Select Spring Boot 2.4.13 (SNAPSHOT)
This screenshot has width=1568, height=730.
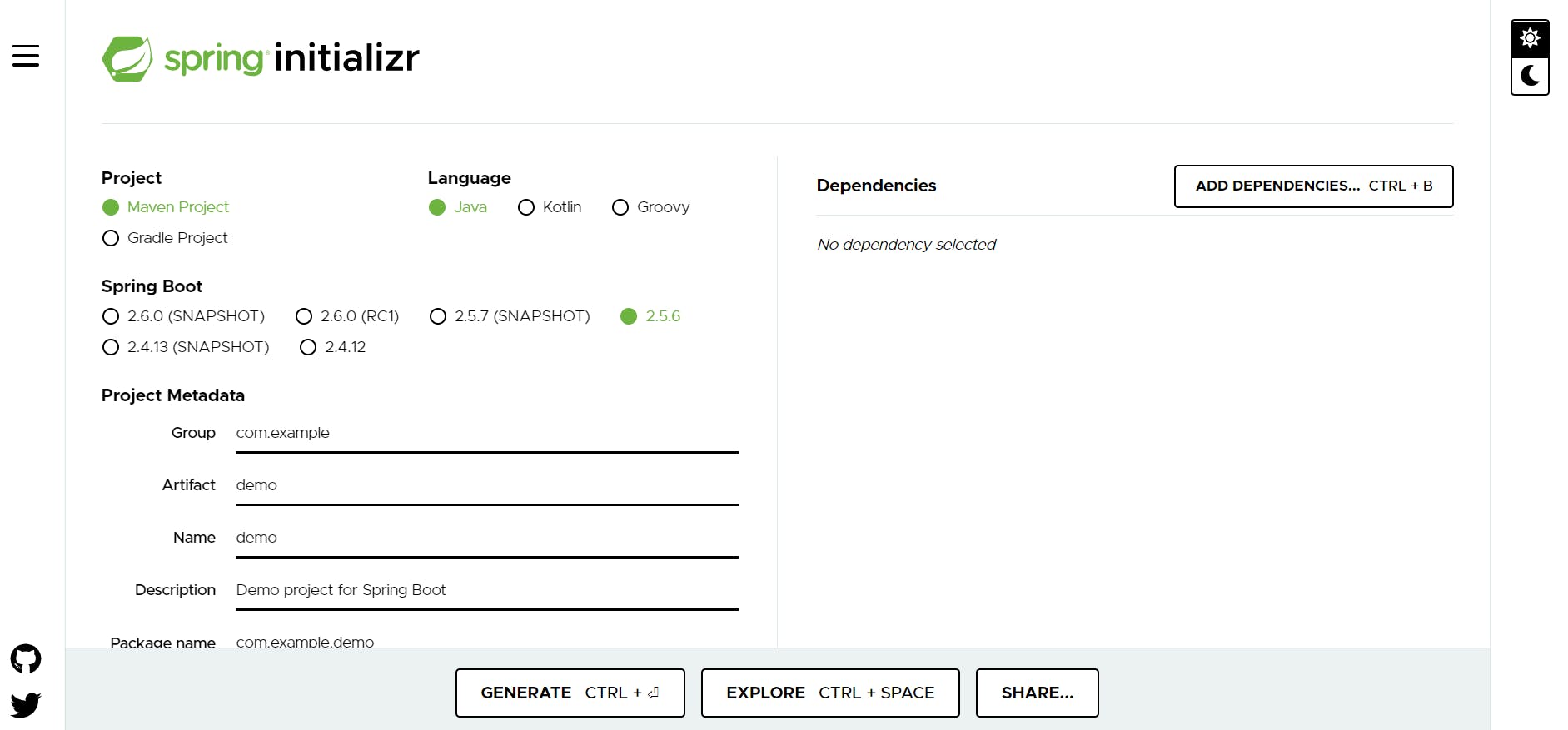tap(186, 347)
